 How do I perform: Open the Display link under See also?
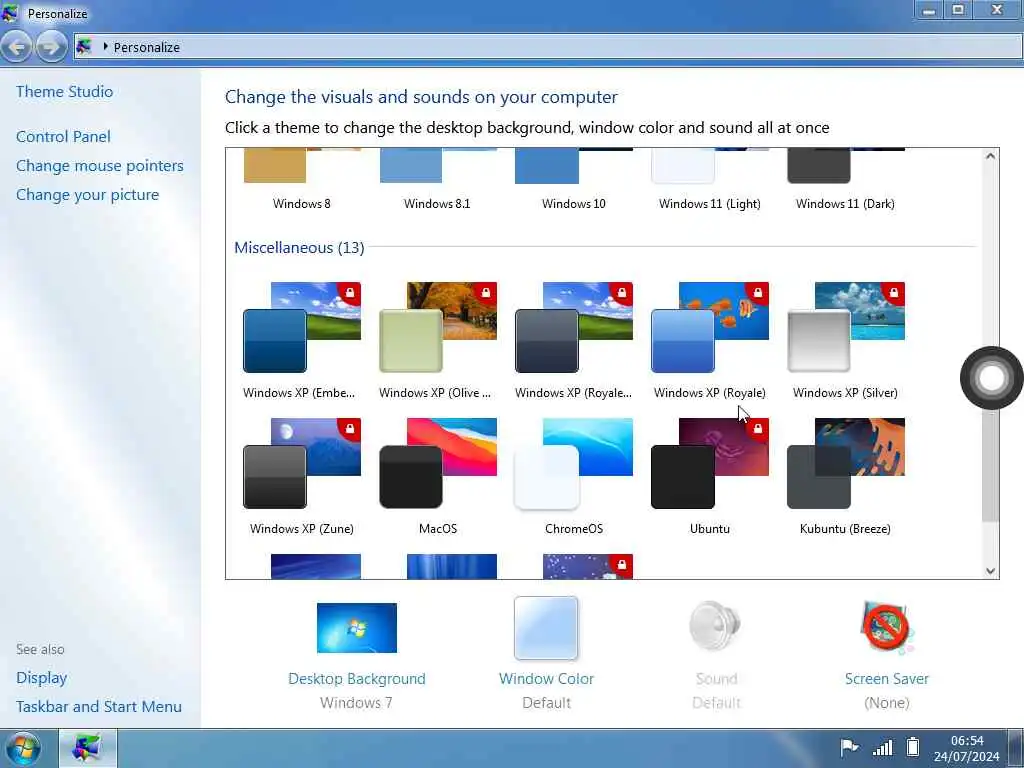pos(42,678)
